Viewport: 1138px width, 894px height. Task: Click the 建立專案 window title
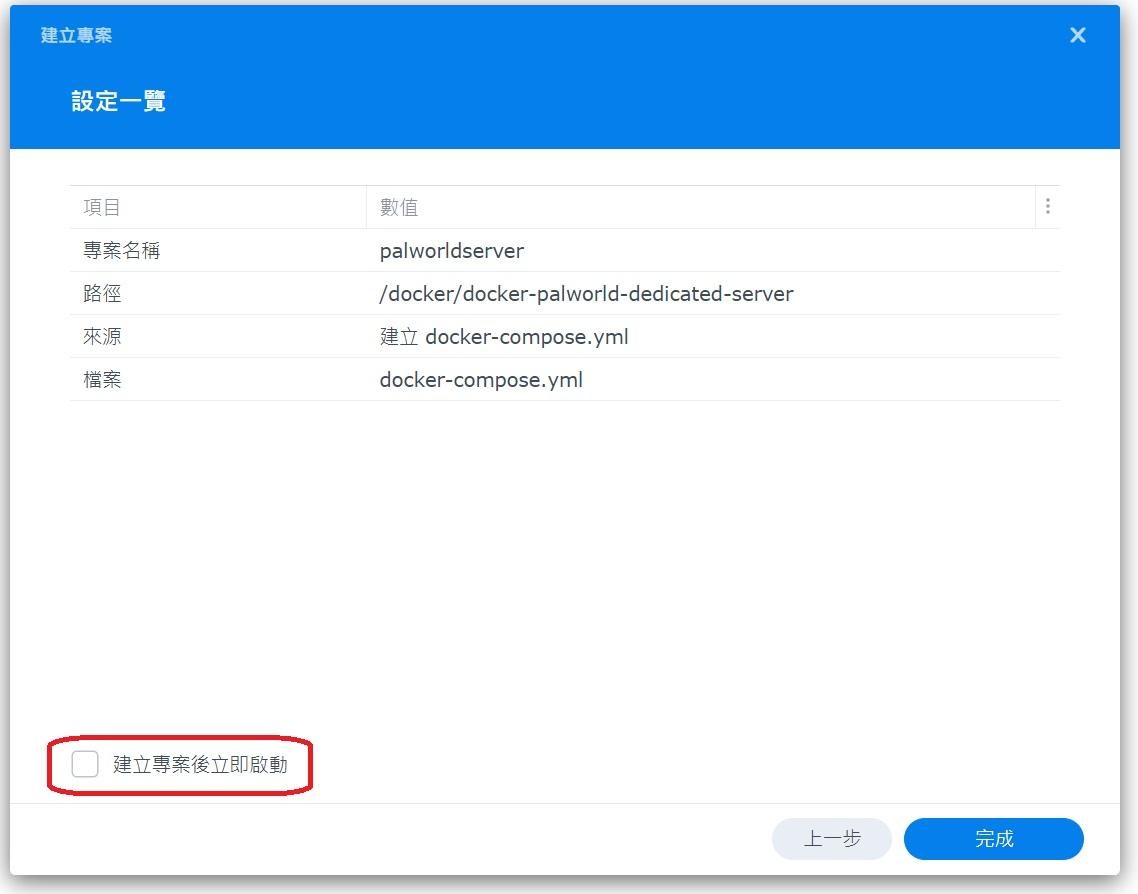click(x=76, y=36)
